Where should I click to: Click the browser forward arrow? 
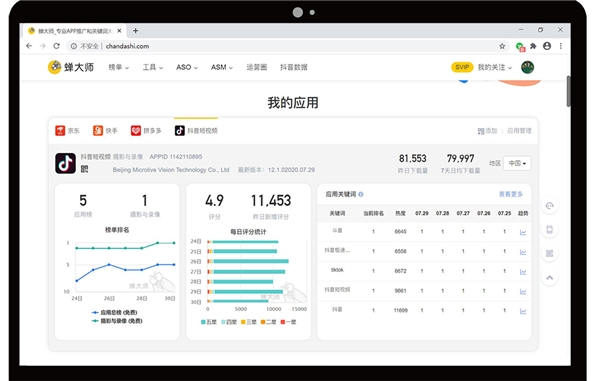point(43,46)
